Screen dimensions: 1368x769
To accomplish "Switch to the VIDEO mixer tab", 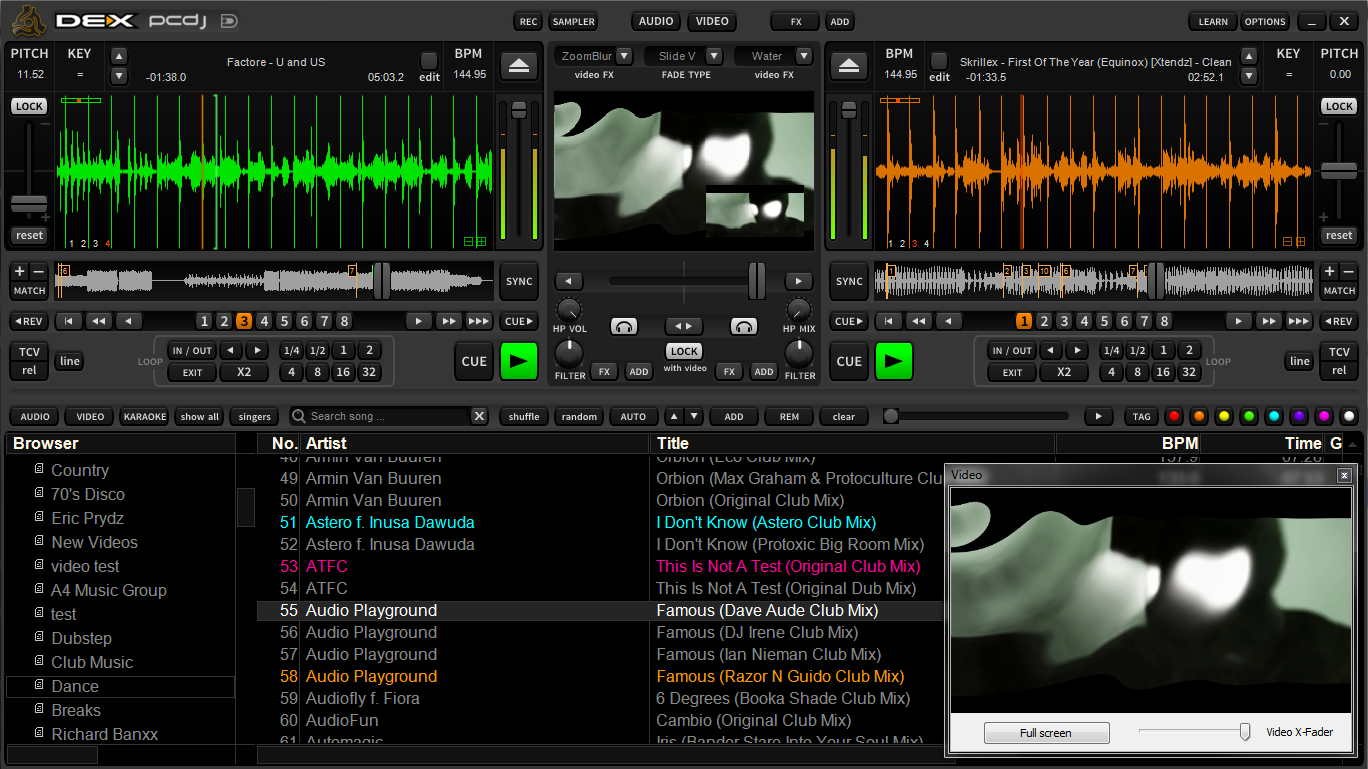I will 712,21.
